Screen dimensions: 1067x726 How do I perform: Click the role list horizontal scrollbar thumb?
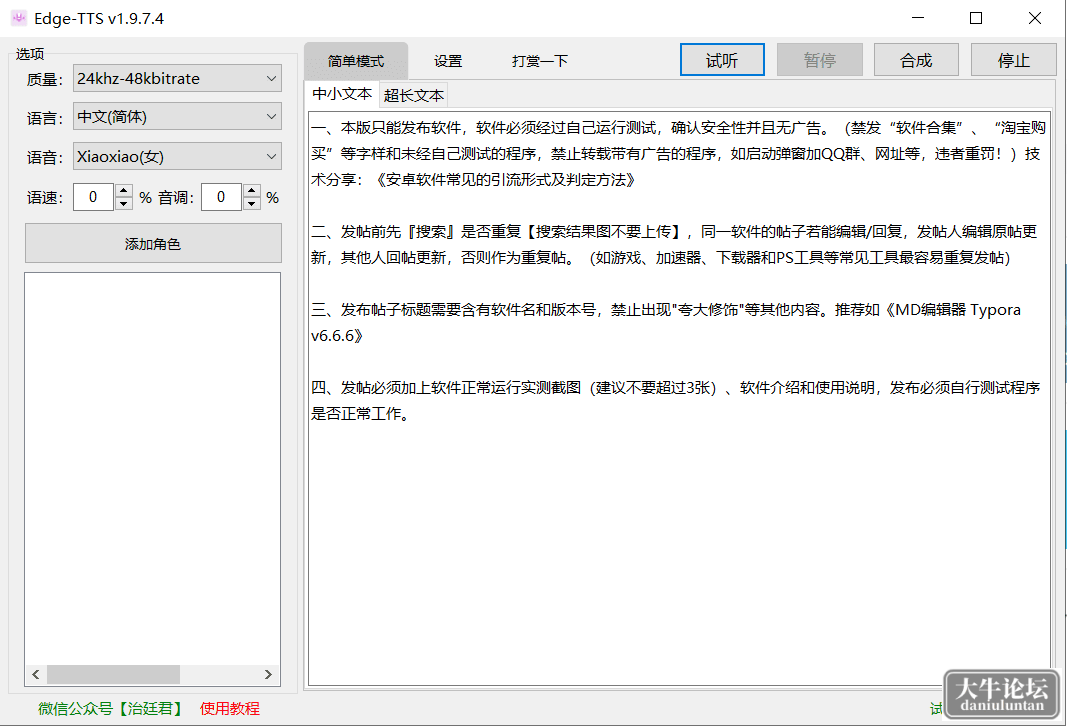(x=113, y=674)
